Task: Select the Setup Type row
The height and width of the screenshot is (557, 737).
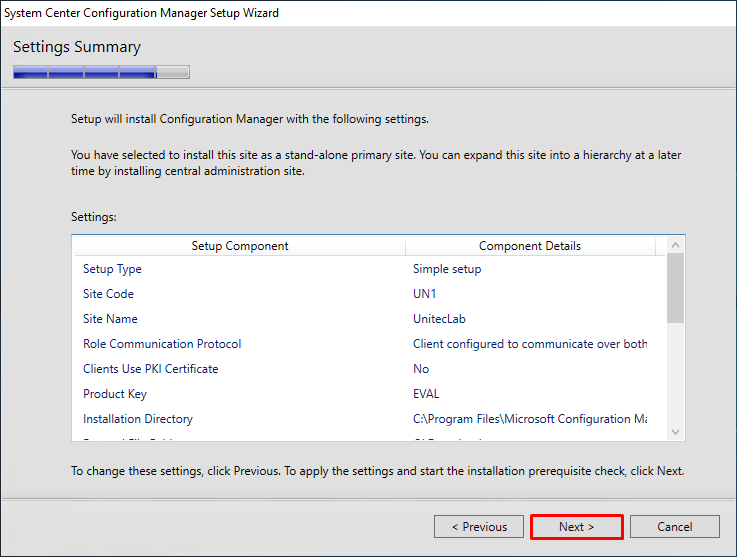Action: tap(369, 269)
